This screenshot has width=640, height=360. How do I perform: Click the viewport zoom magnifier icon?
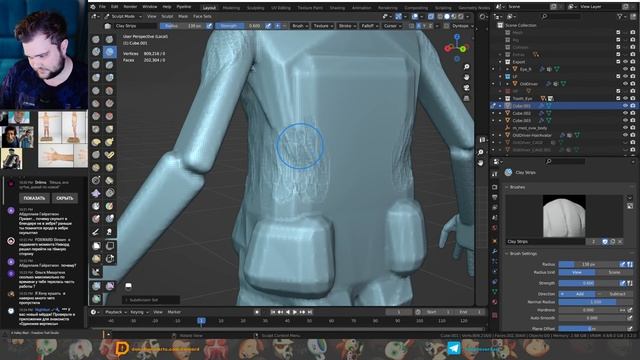coord(467,67)
